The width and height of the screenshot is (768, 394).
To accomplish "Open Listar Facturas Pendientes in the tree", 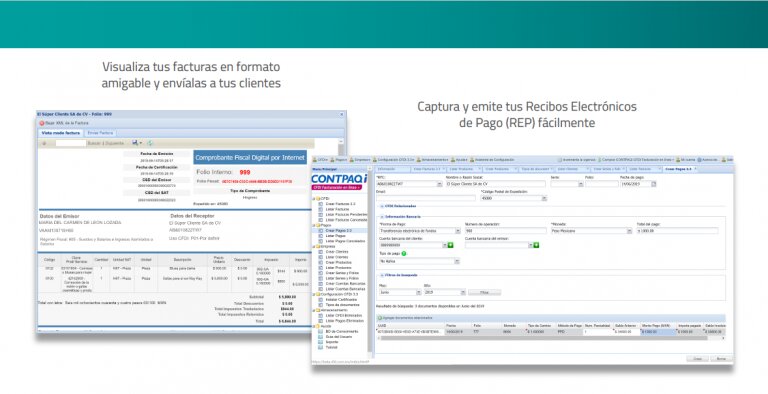I will [345, 215].
